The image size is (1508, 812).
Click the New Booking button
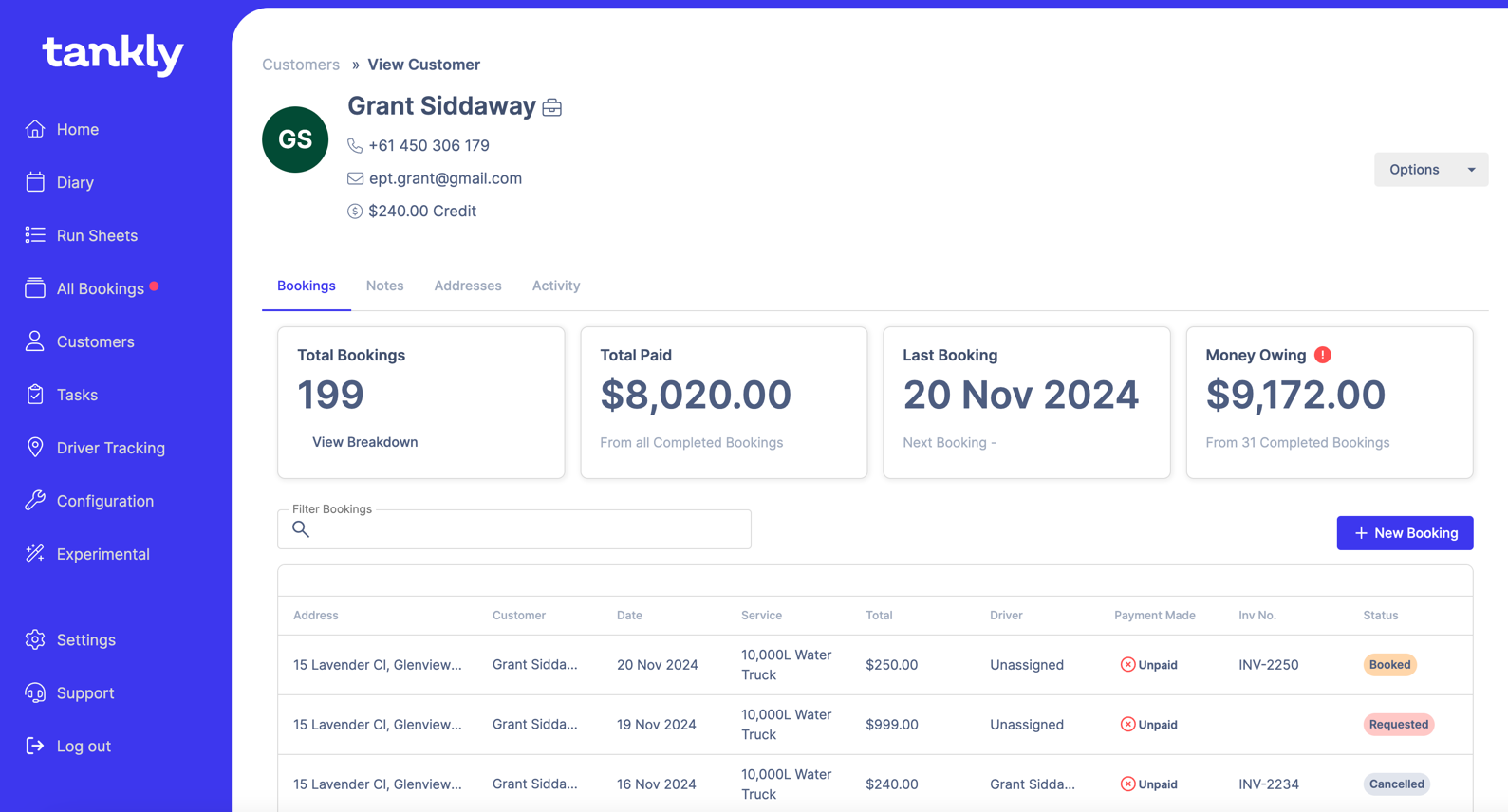point(1405,533)
